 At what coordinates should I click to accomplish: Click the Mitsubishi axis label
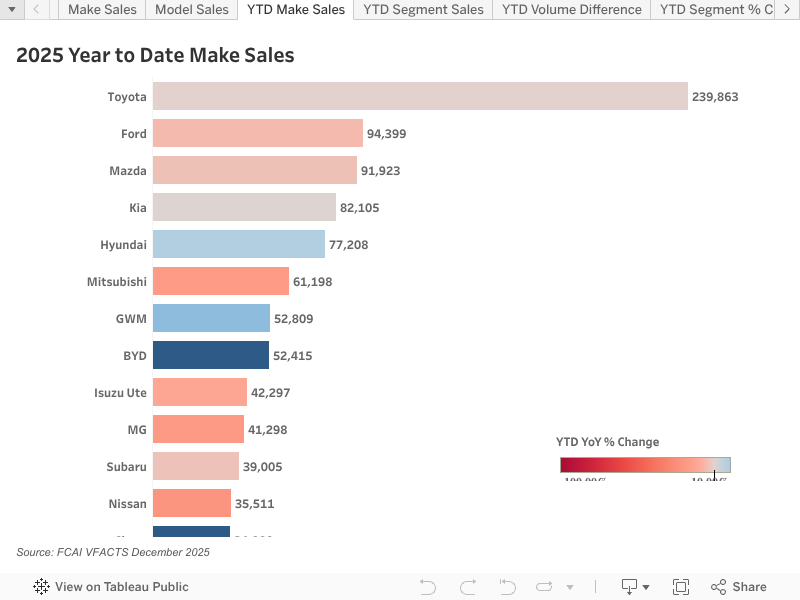[x=116, y=281]
